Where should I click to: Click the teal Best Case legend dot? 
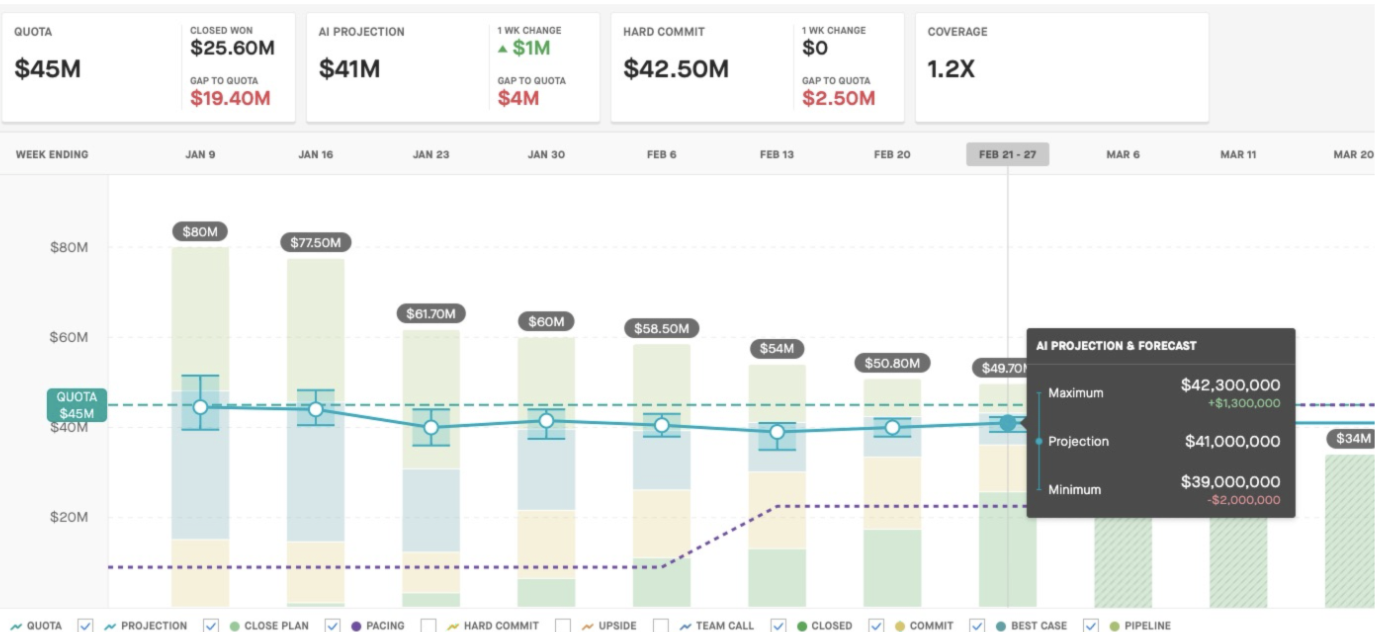tap(1000, 626)
